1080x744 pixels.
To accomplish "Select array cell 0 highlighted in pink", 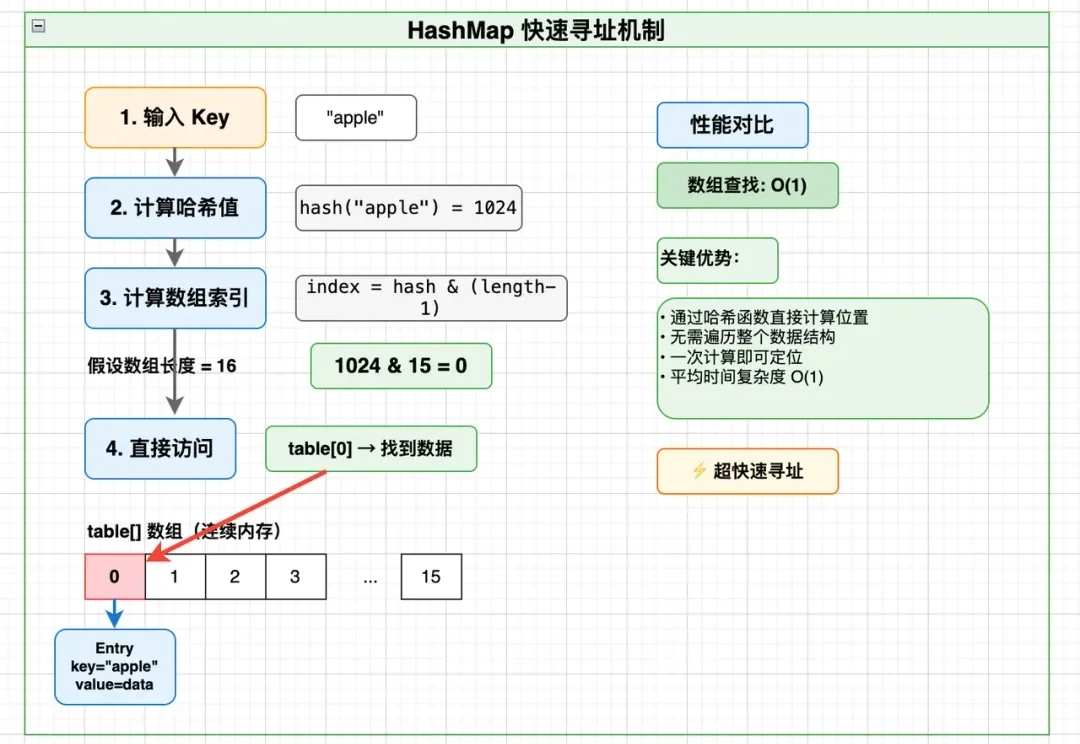I will [x=114, y=576].
